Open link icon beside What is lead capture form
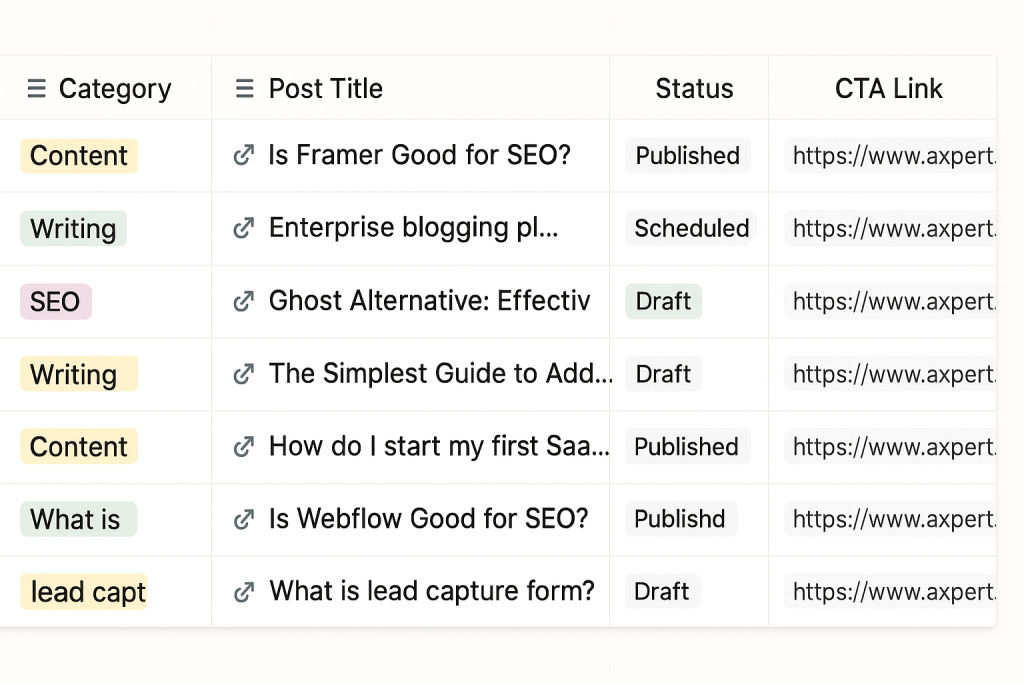This screenshot has height=683, width=1024. 244,592
